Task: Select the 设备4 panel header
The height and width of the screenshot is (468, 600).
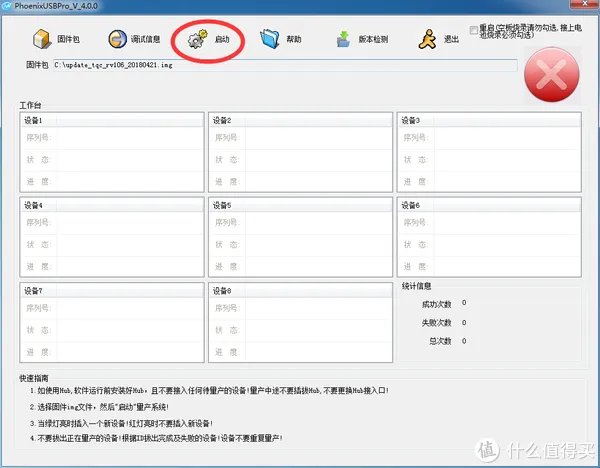Action: 112,205
